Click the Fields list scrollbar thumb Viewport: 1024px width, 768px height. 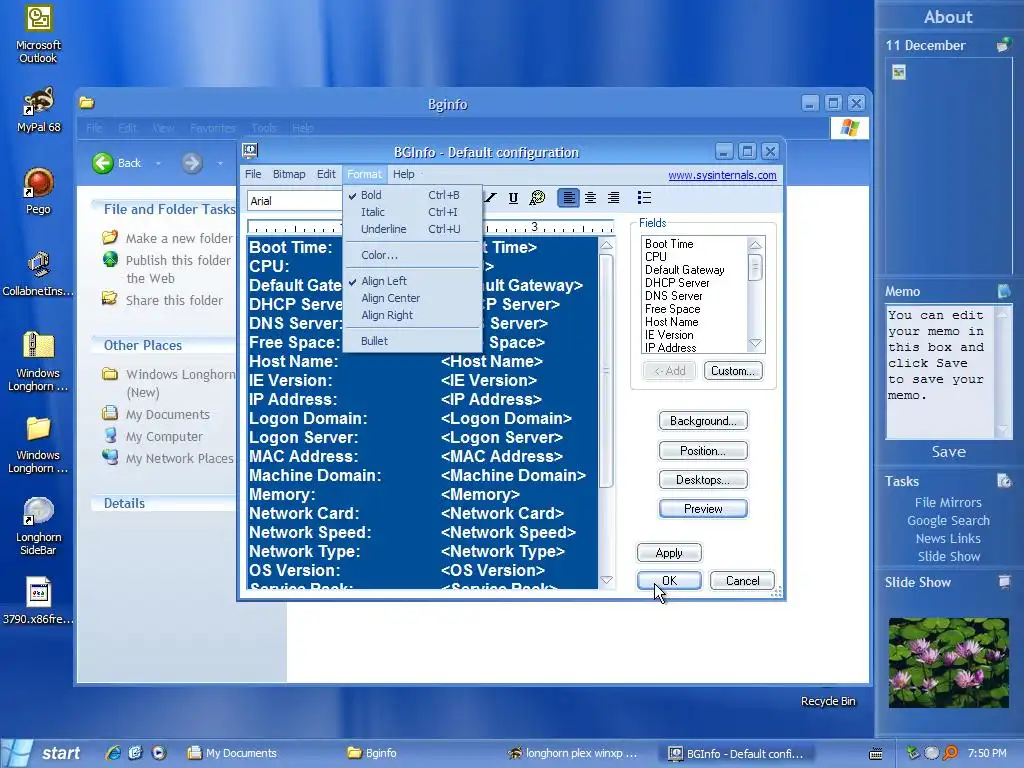coord(755,267)
